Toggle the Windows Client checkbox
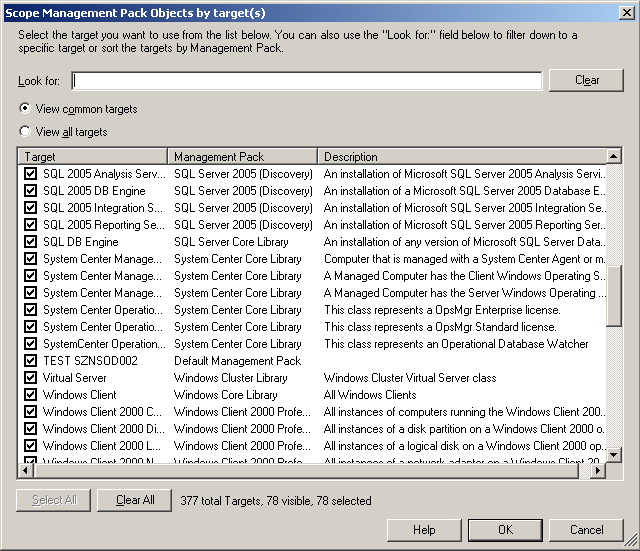 click(x=30, y=395)
